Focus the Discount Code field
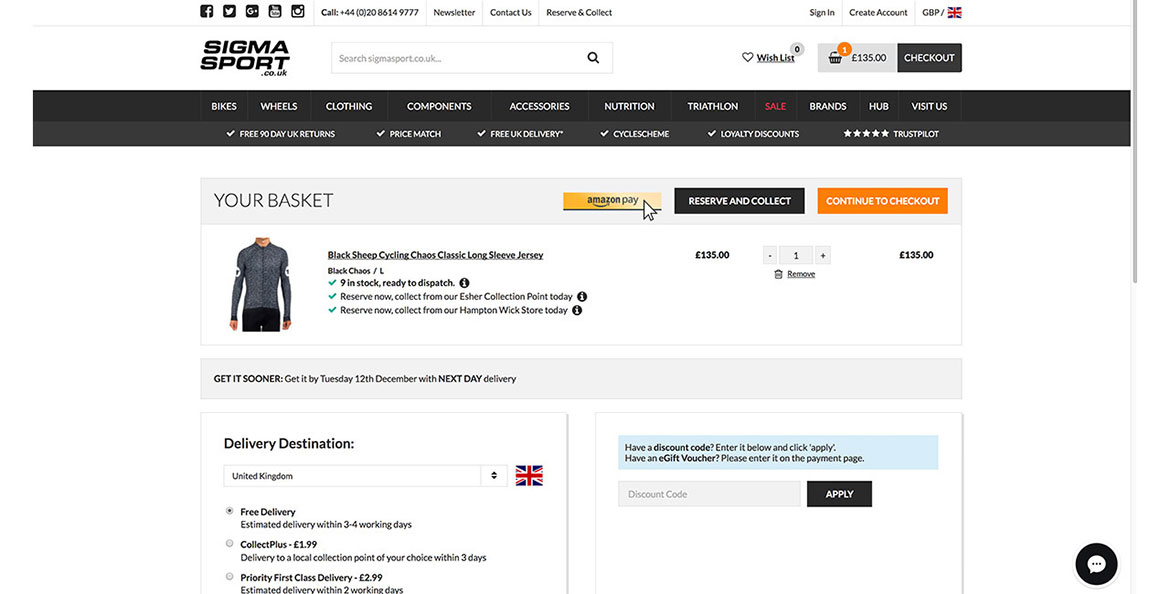The image size is (1170, 594). point(709,494)
